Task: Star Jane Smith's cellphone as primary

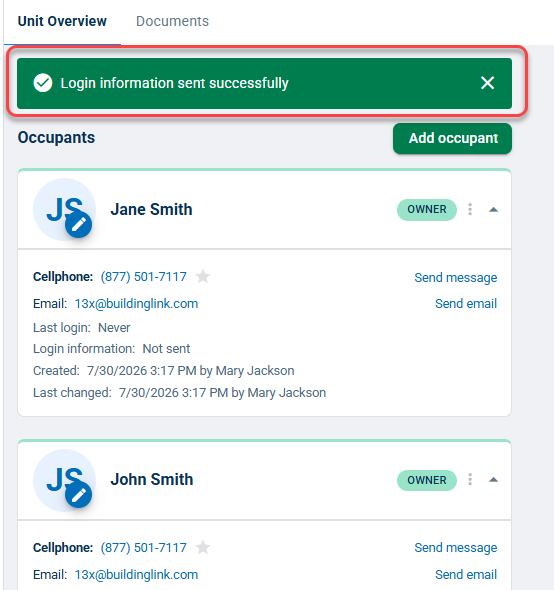Action: 203,277
